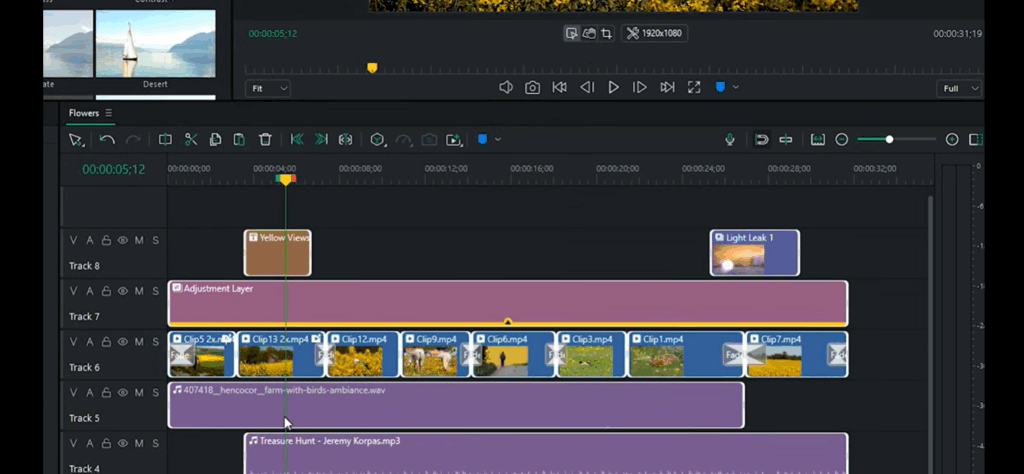Fit timeline to window width
Viewport: 1024px width, 474px height.
[818, 140]
